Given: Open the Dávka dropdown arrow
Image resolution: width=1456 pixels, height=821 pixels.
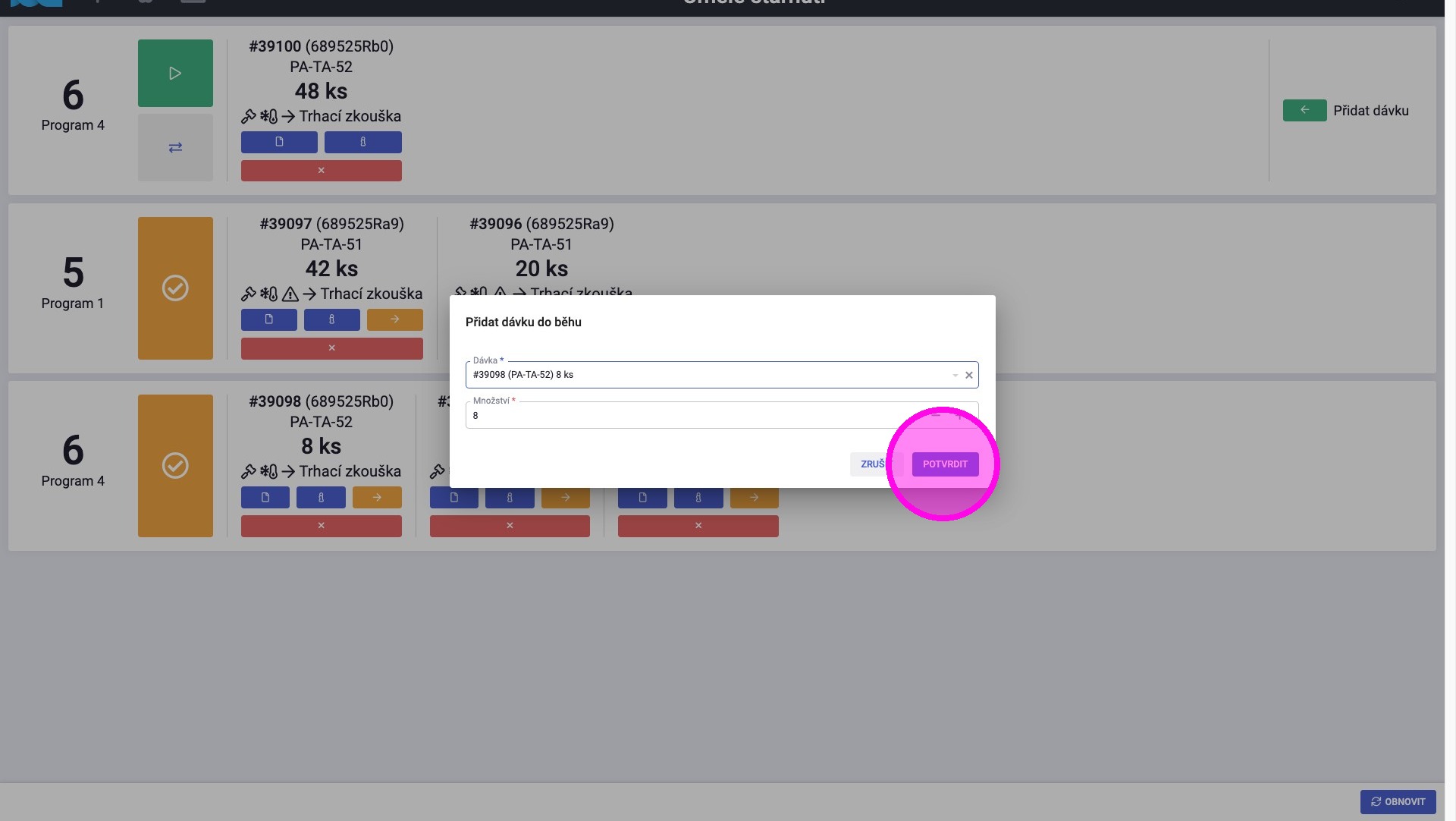Looking at the screenshot, I should (x=955, y=376).
